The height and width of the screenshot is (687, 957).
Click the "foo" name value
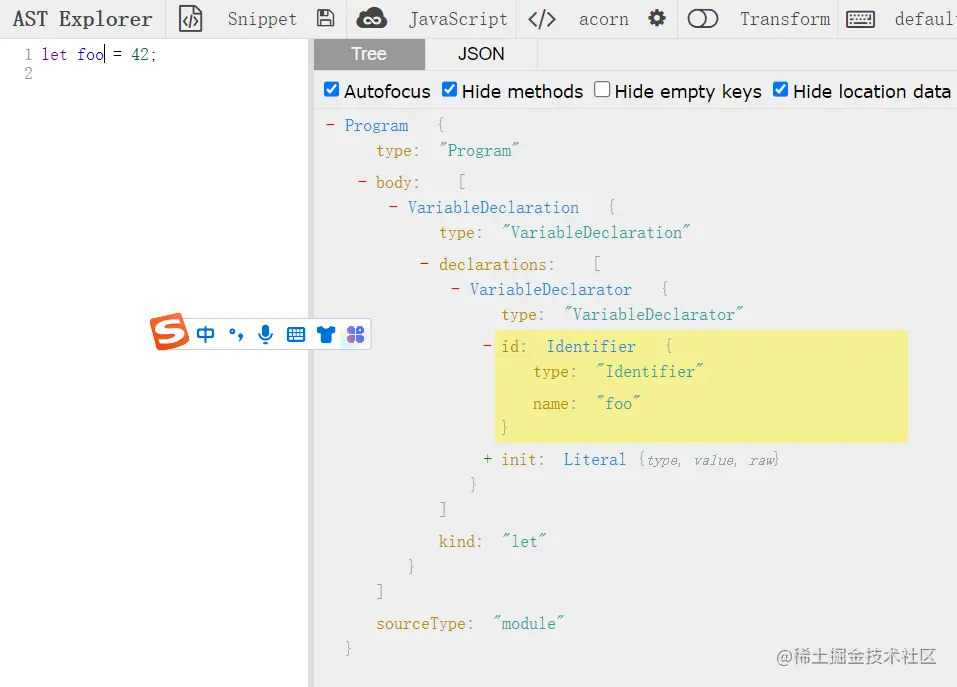tap(618, 403)
